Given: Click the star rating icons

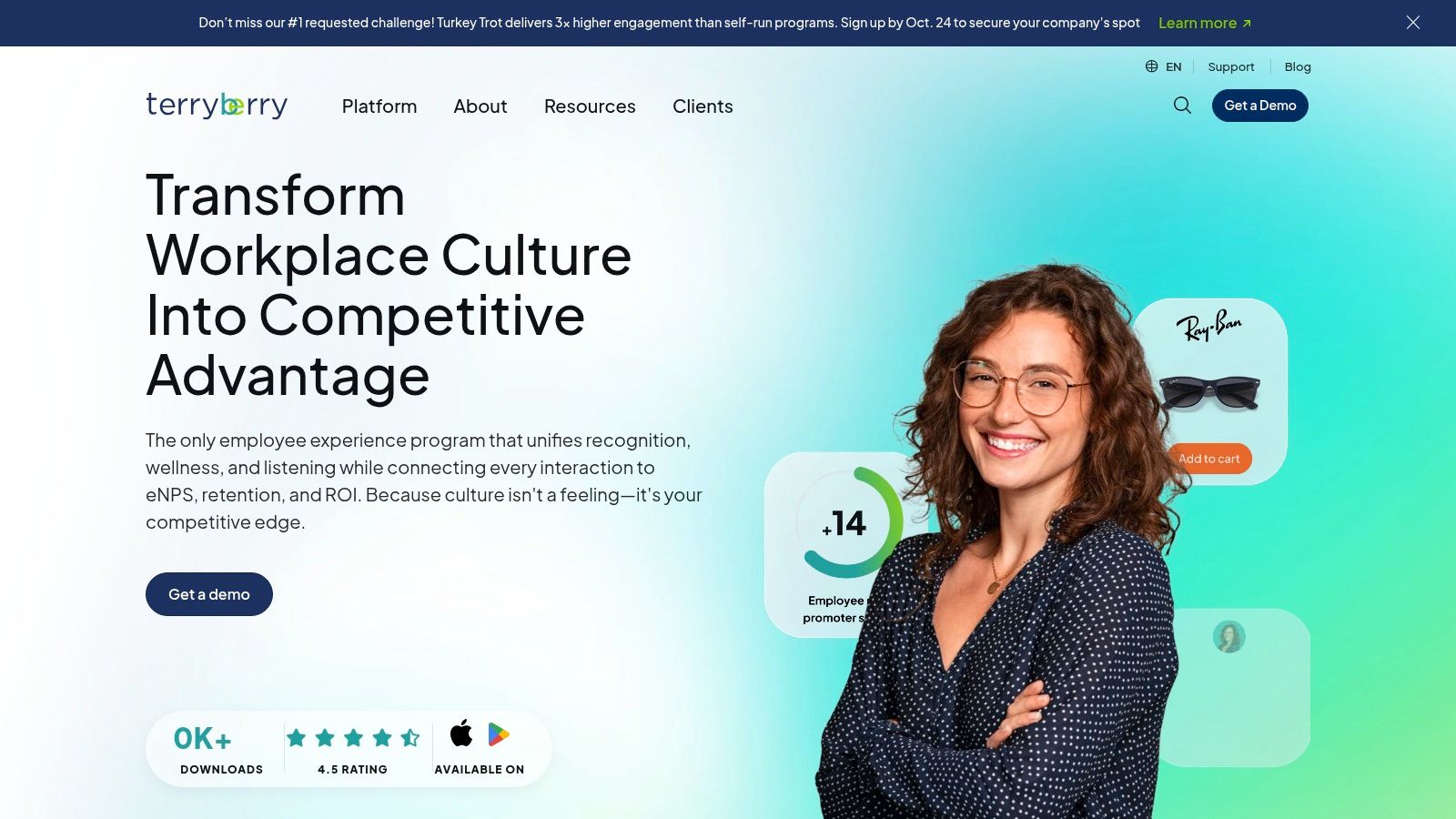Looking at the screenshot, I should click(x=353, y=738).
